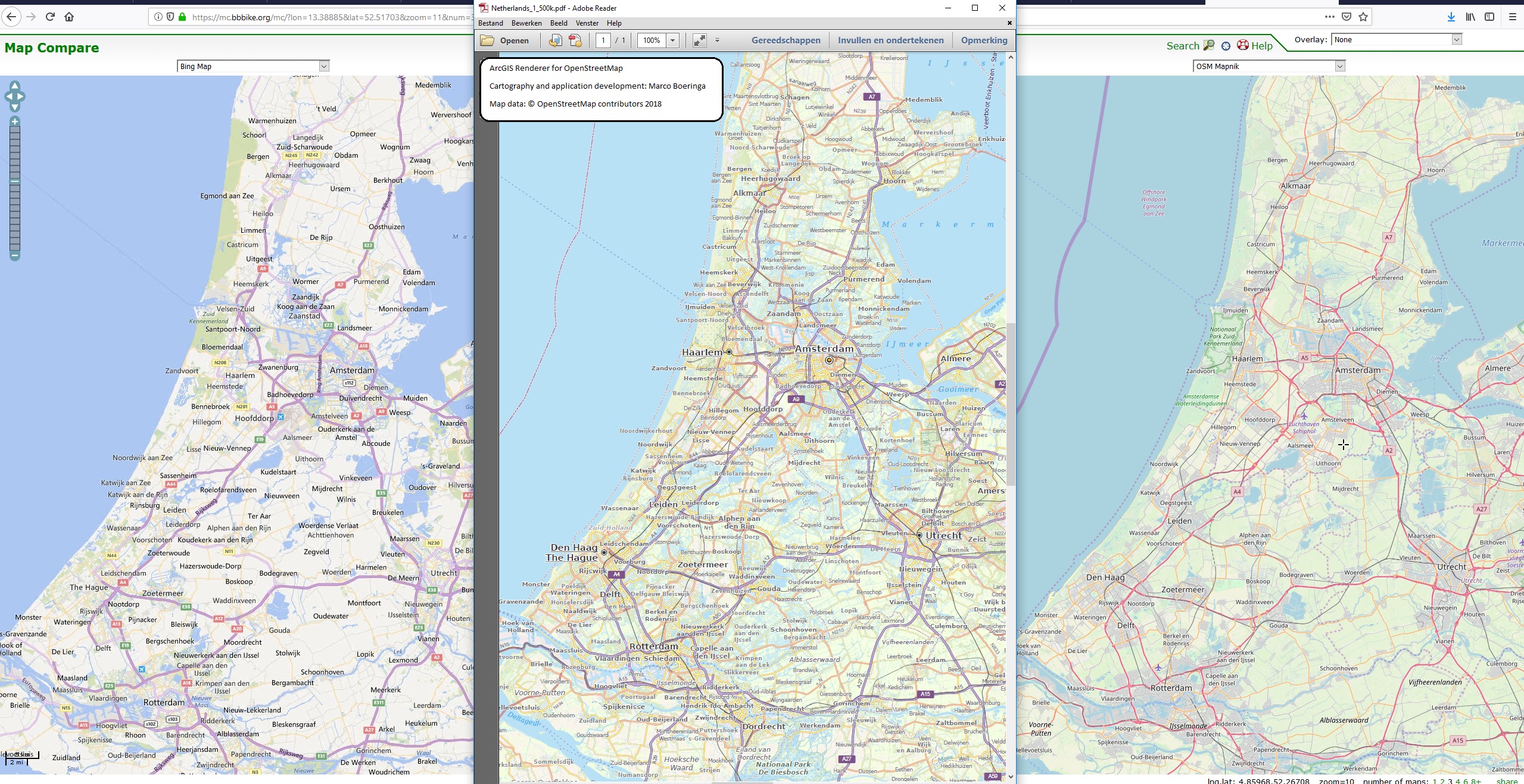1524x784 pixels.
Task: Toggle Firefox sidebar view icon
Action: pos(1489,17)
